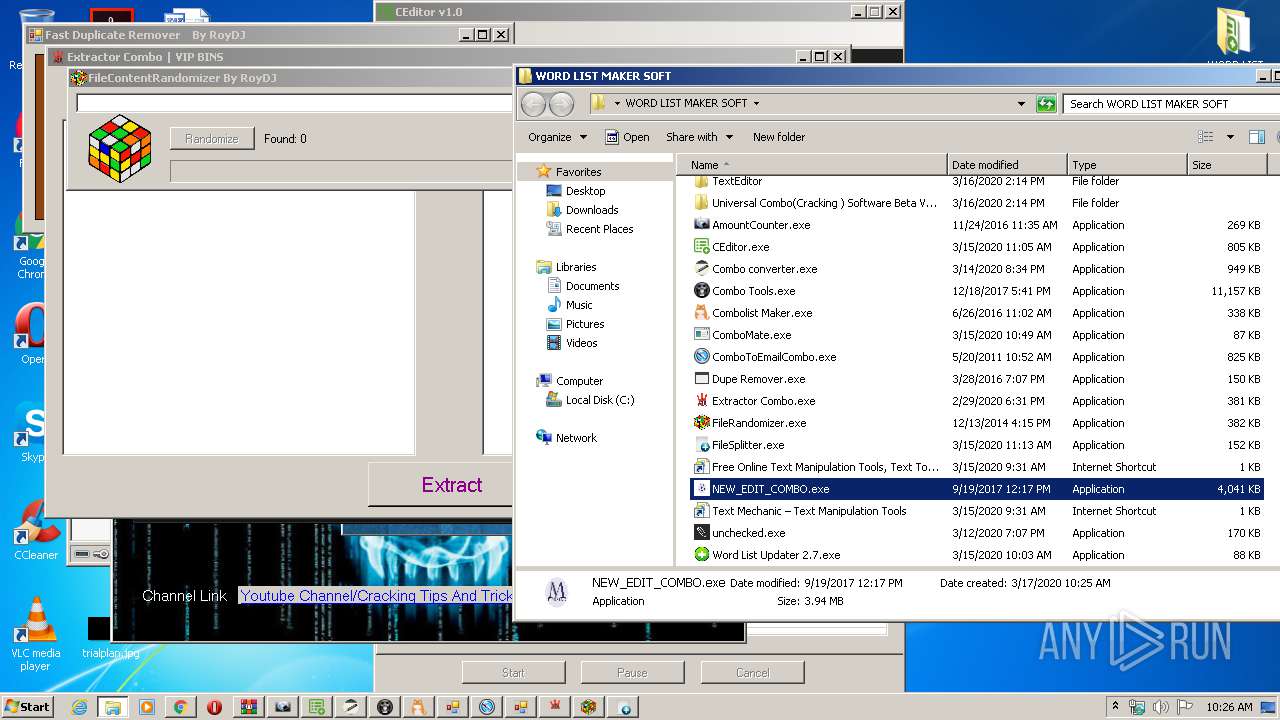Select the Combolist Maker.exe file icon
The width and height of the screenshot is (1280, 720).
coord(702,313)
